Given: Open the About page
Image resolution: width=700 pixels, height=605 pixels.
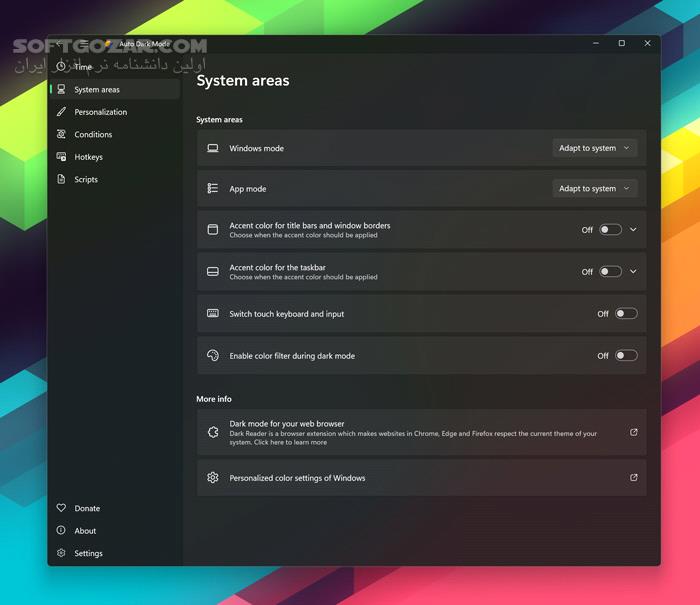Looking at the screenshot, I should tap(116, 530).
